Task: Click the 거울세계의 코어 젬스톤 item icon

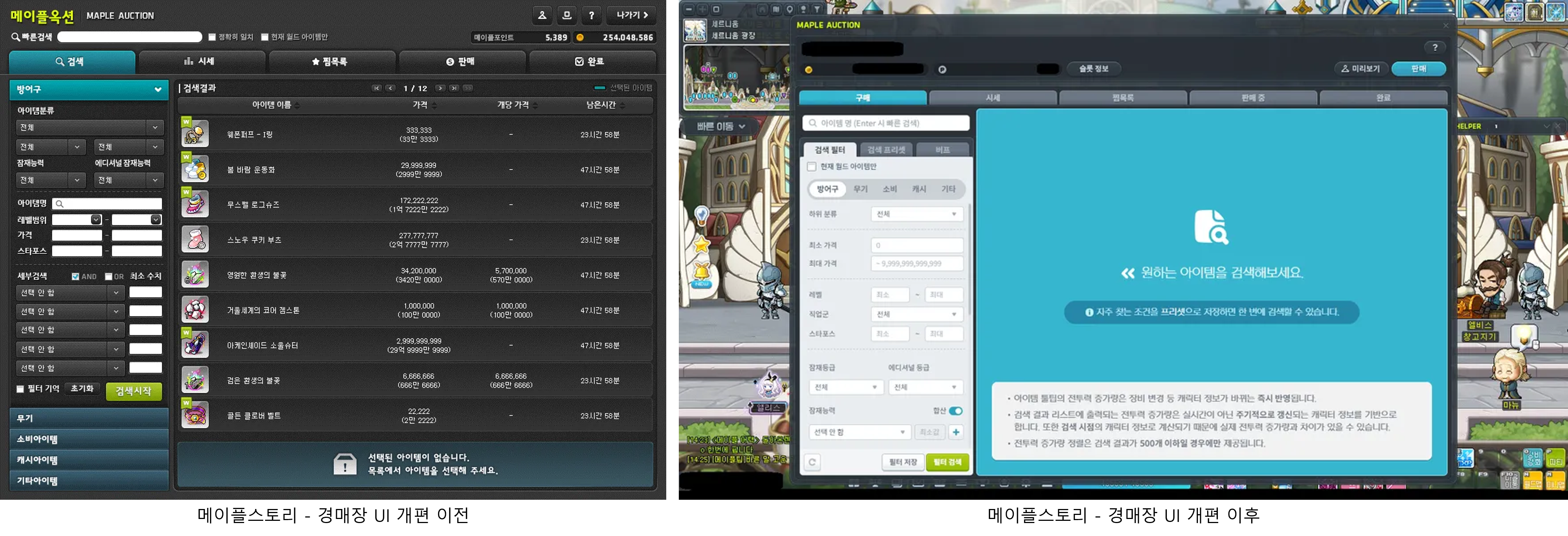Action: 195,310
